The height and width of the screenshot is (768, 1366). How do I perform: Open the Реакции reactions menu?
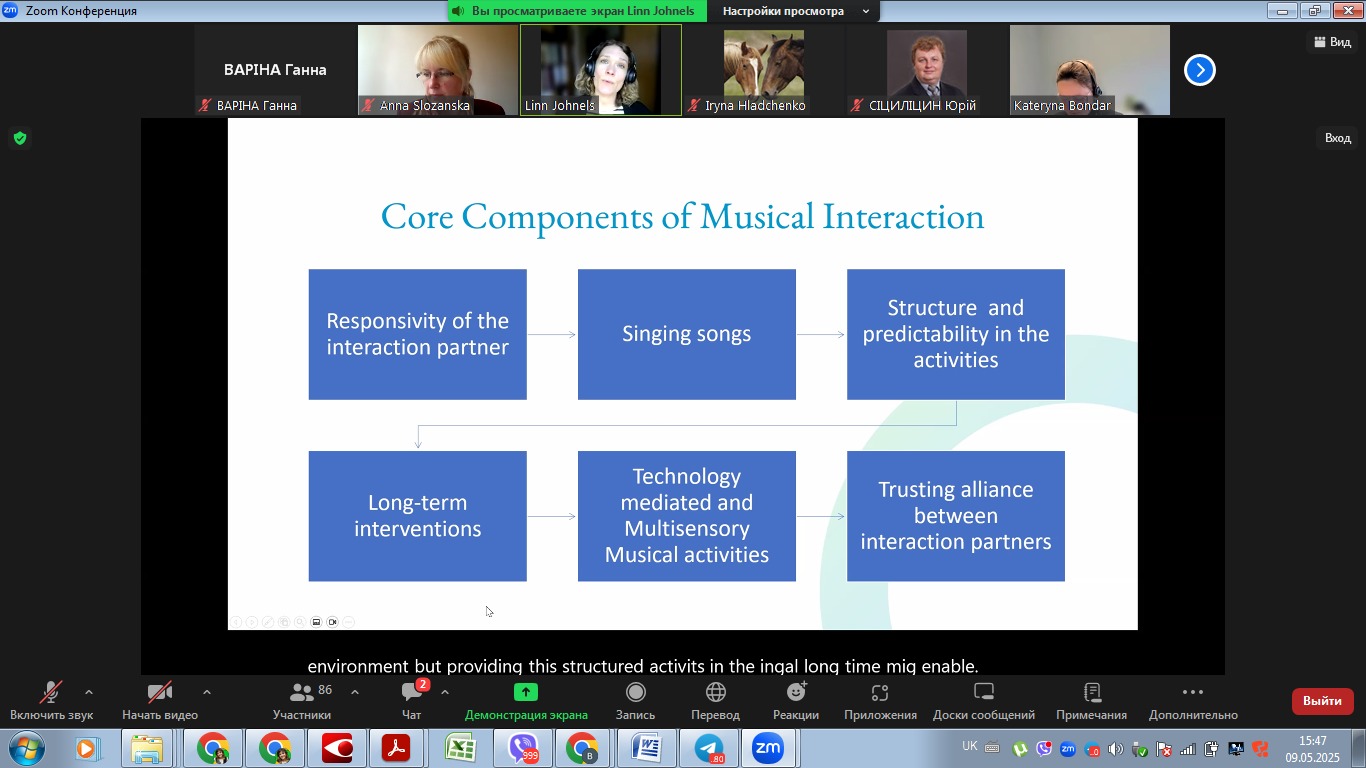pos(796,693)
